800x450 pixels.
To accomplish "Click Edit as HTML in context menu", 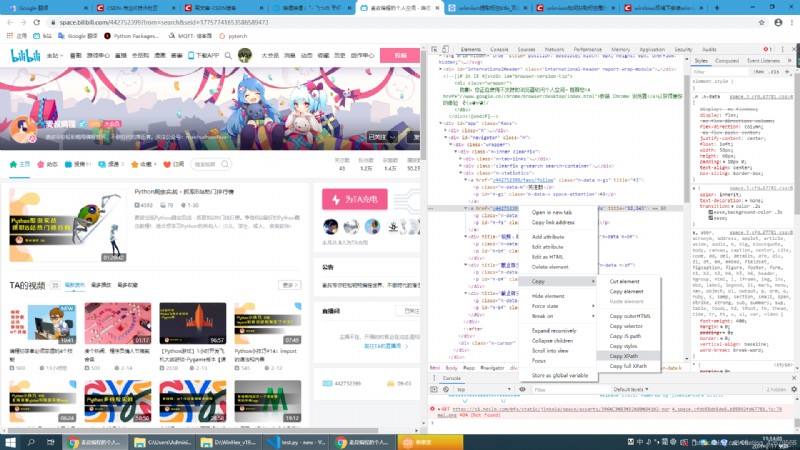I will [547, 257].
